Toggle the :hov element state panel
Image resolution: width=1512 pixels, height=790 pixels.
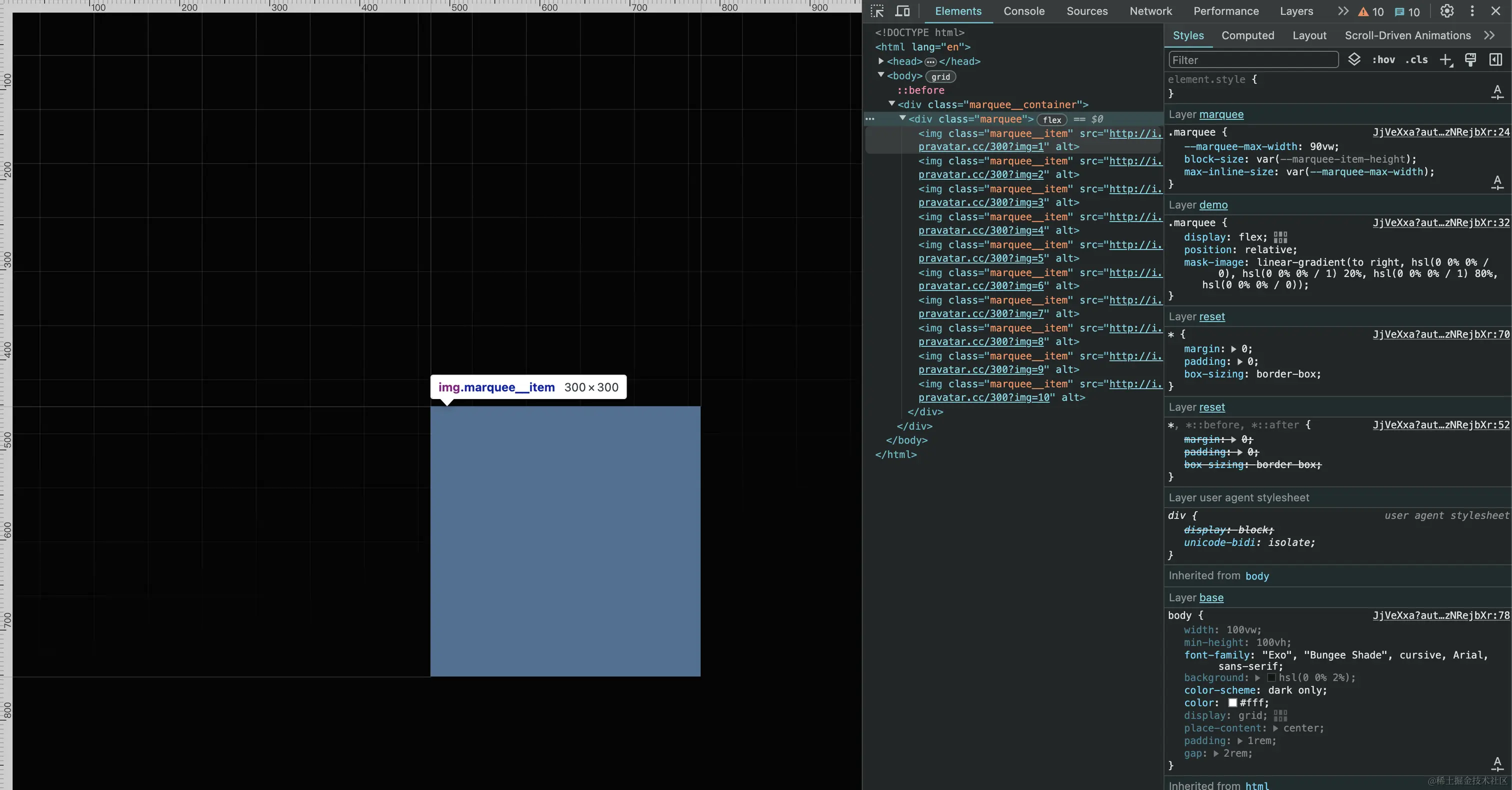(x=1383, y=60)
